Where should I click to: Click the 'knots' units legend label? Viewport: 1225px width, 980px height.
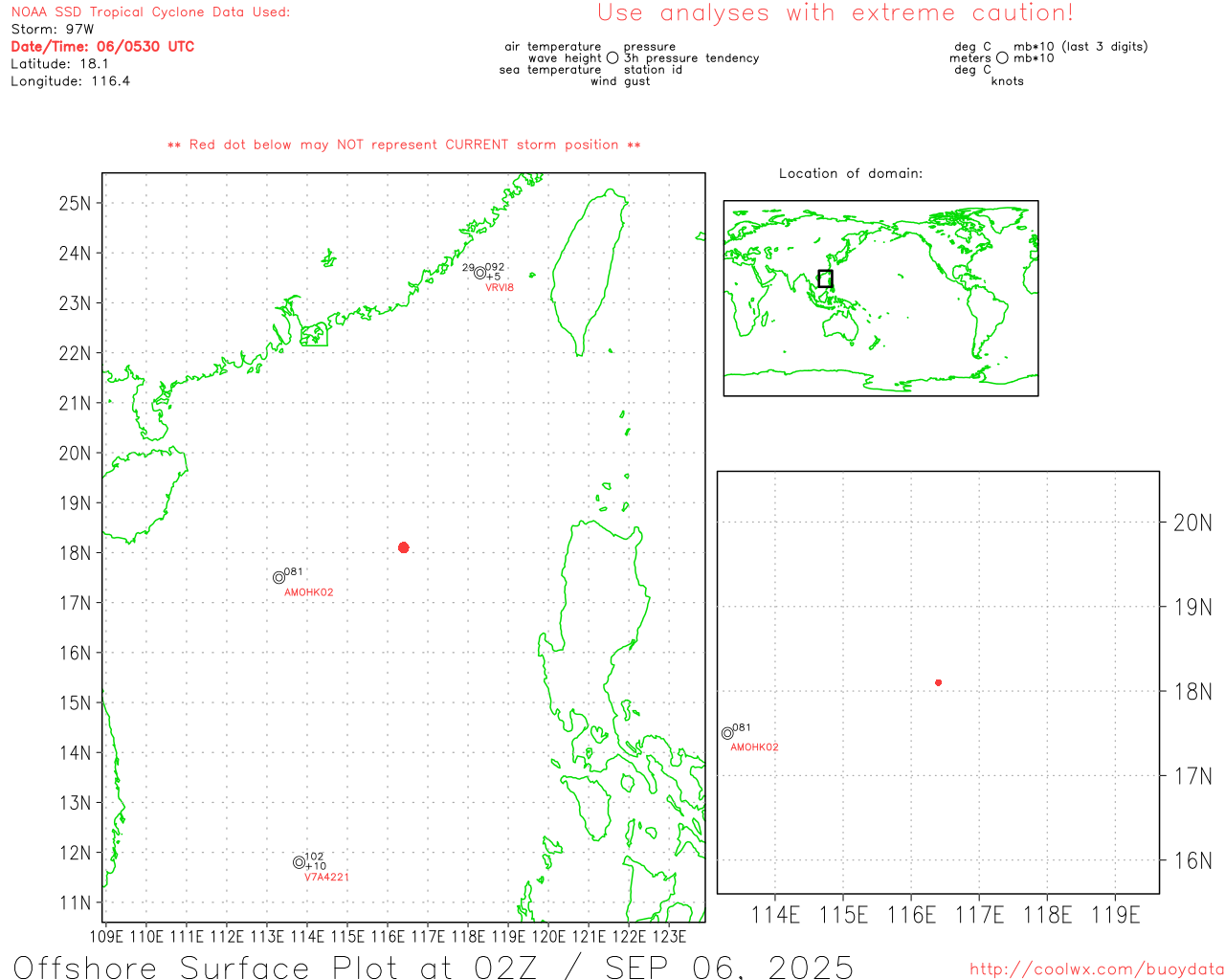tap(1008, 81)
